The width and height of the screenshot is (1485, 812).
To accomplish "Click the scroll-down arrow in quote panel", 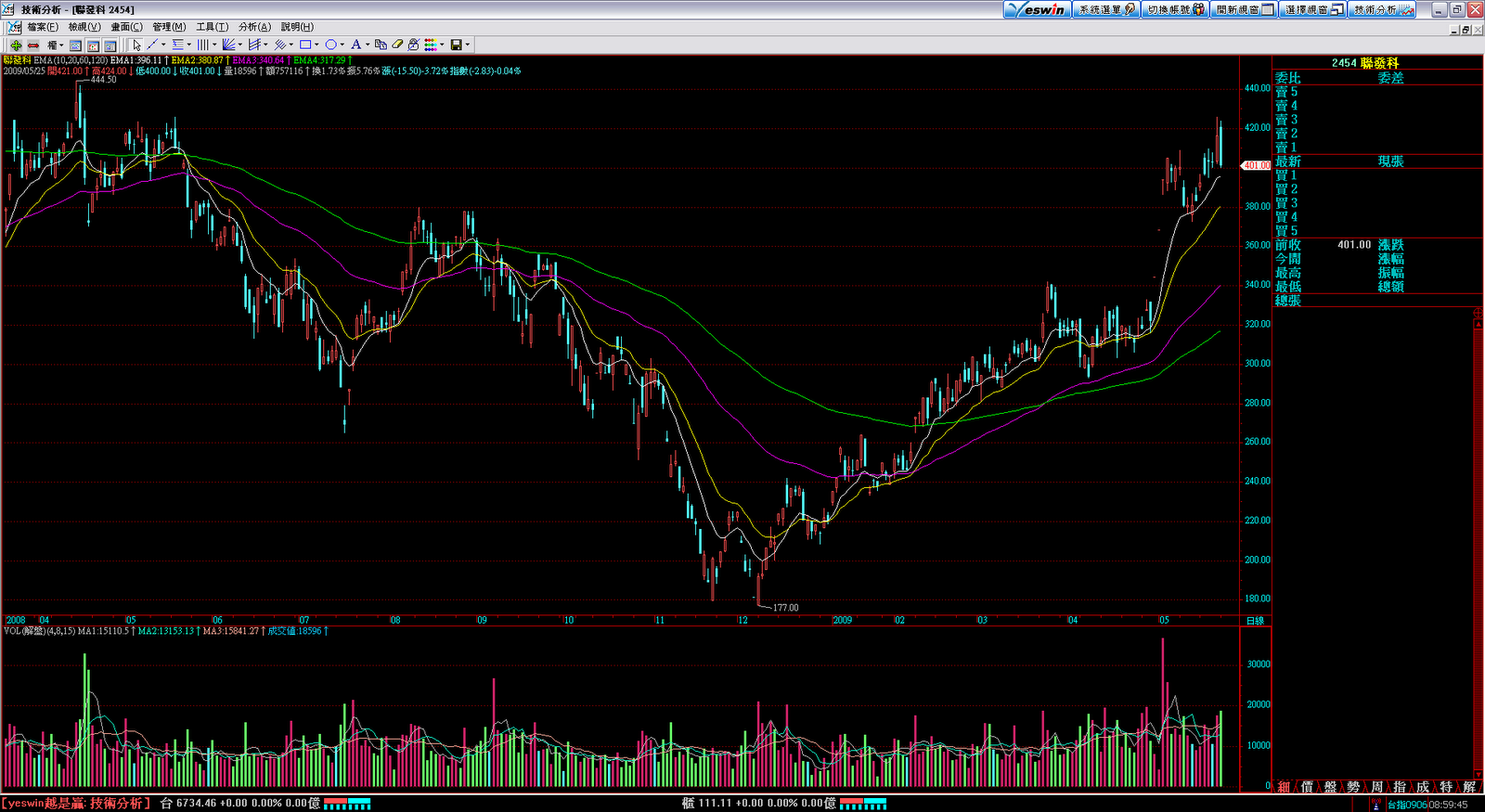I will 1479,773.
